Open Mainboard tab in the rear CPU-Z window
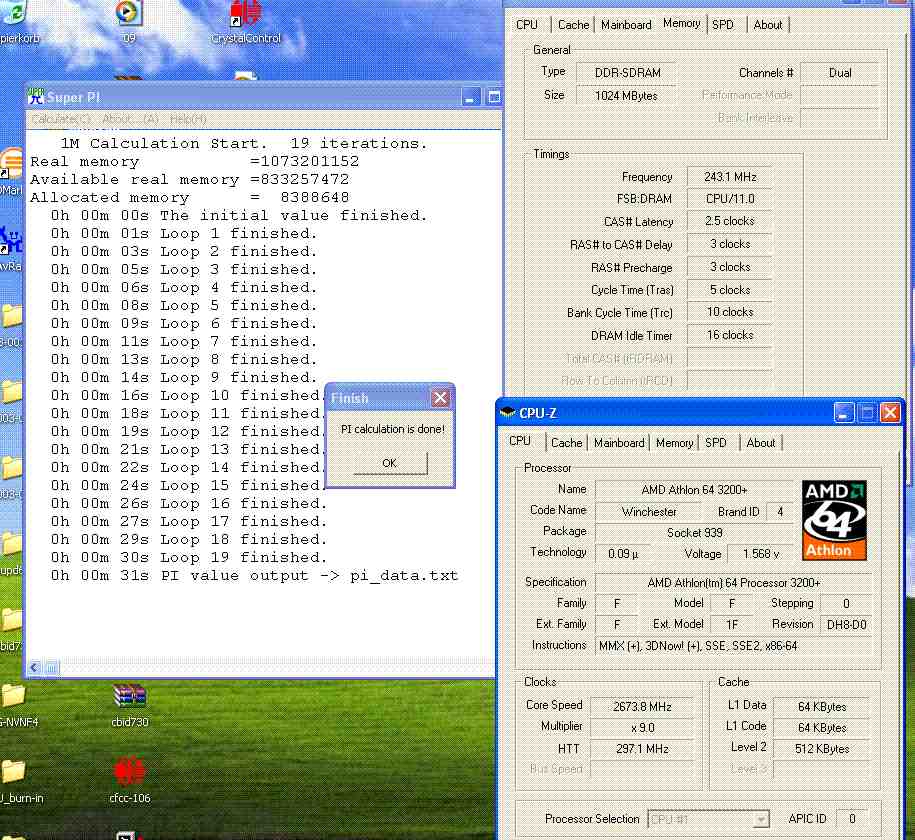The image size is (915, 840). tap(626, 25)
